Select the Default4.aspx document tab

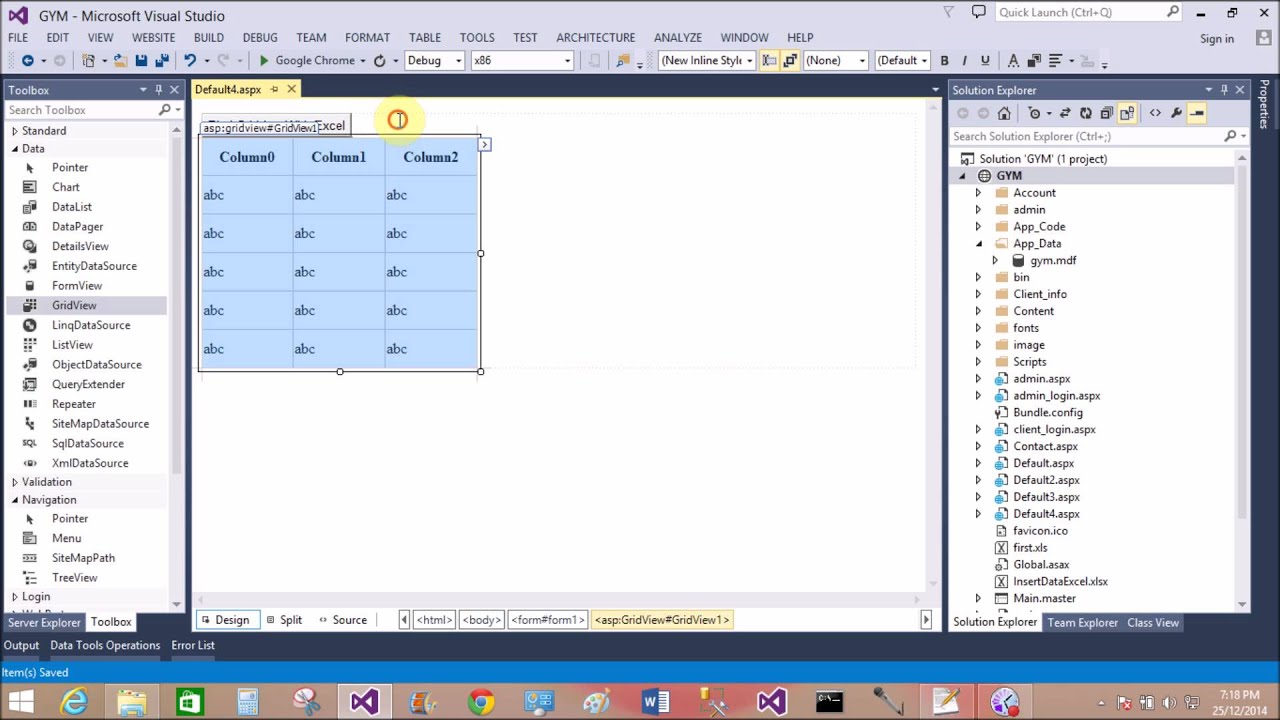(228, 89)
